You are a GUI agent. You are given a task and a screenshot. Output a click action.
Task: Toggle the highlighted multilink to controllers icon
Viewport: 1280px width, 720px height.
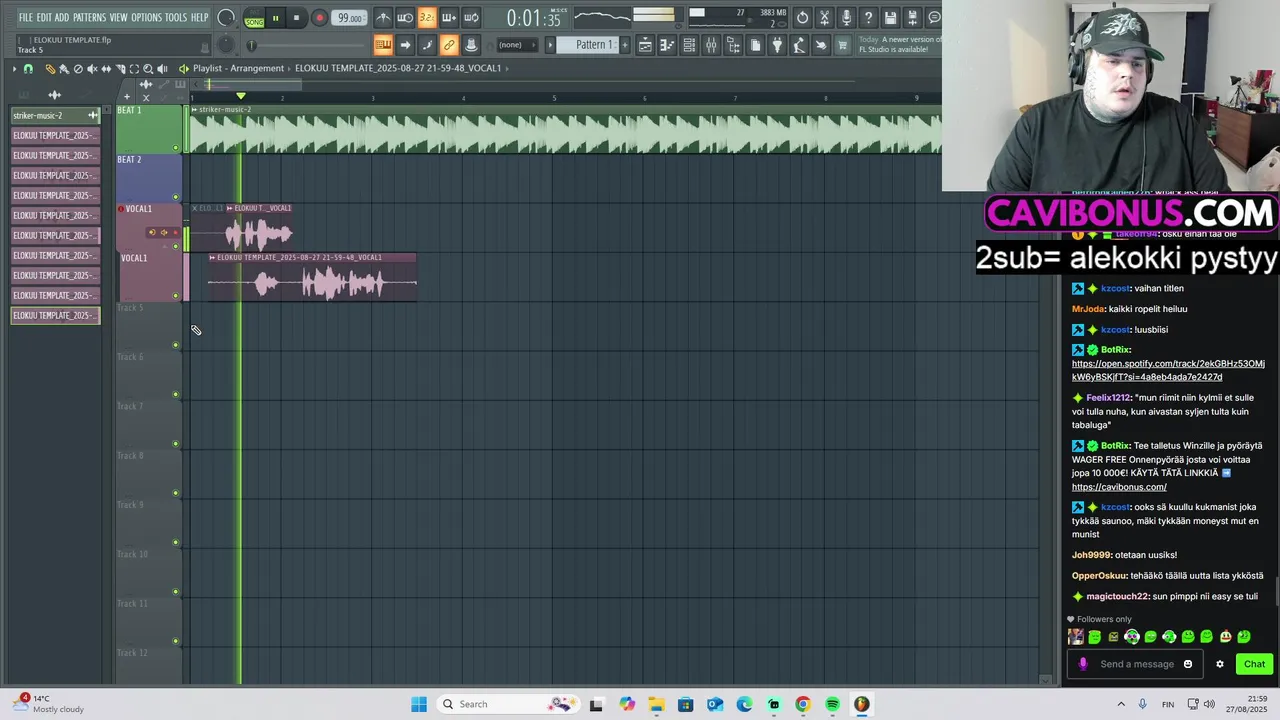point(449,45)
